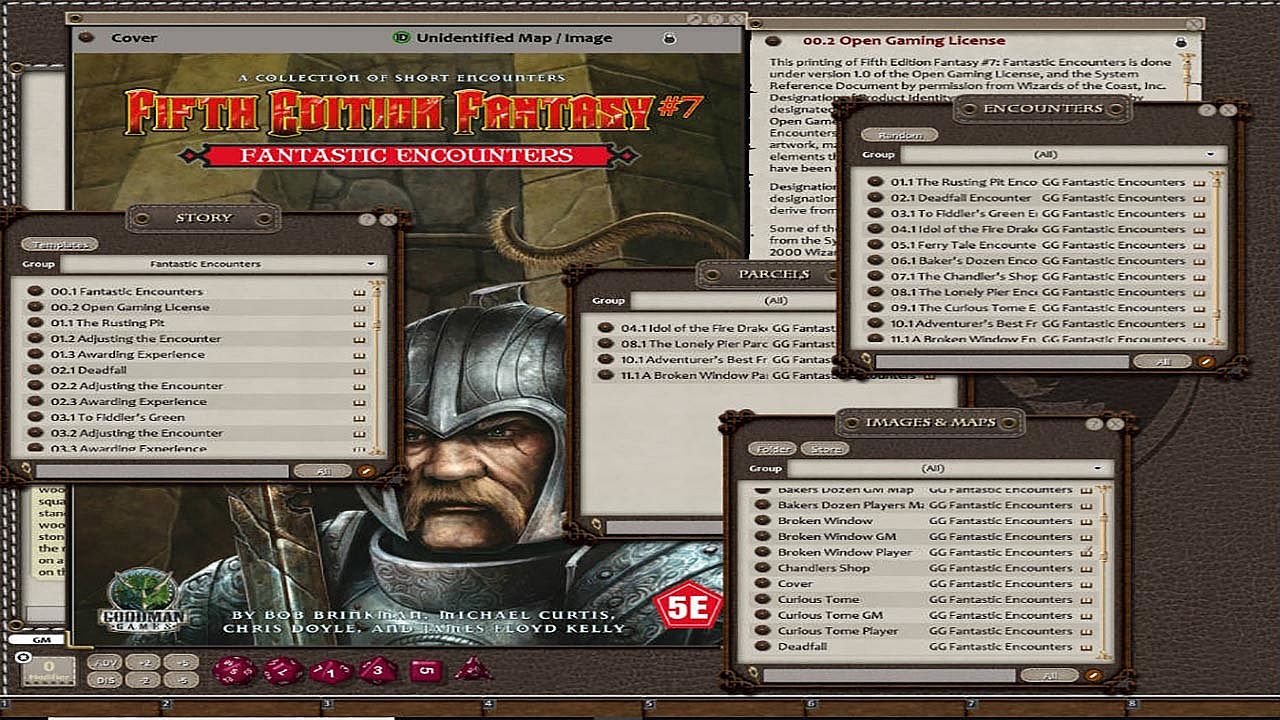
Task: Toggle the green ID identification icon on Cover image
Action: point(401,38)
